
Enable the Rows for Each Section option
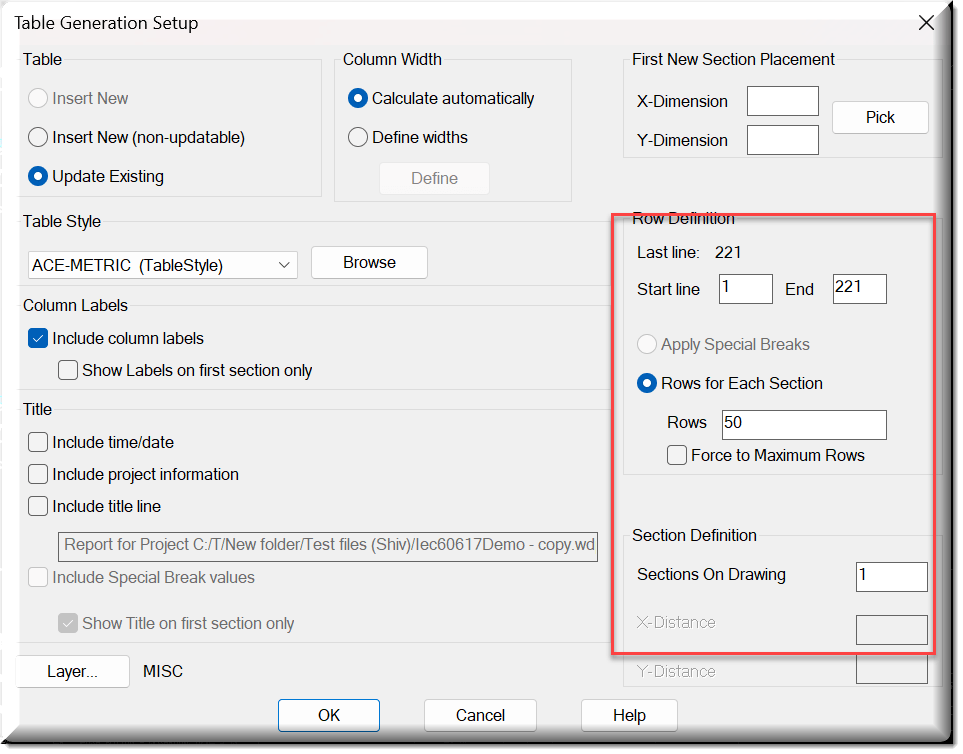(x=648, y=384)
